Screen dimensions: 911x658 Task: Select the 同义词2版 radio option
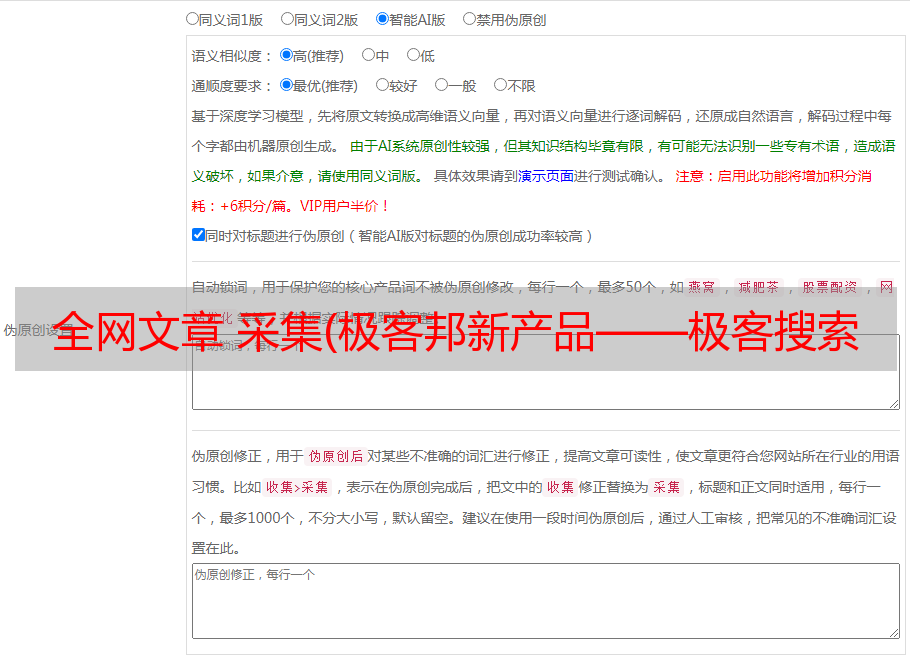coord(287,19)
